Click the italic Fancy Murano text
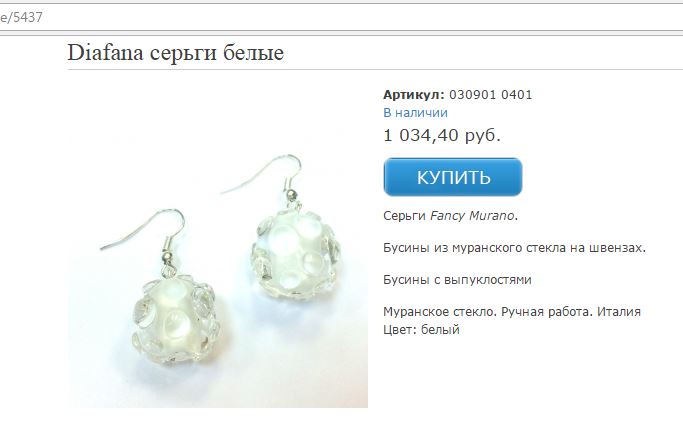This screenshot has height=434, width=683. pos(472,216)
